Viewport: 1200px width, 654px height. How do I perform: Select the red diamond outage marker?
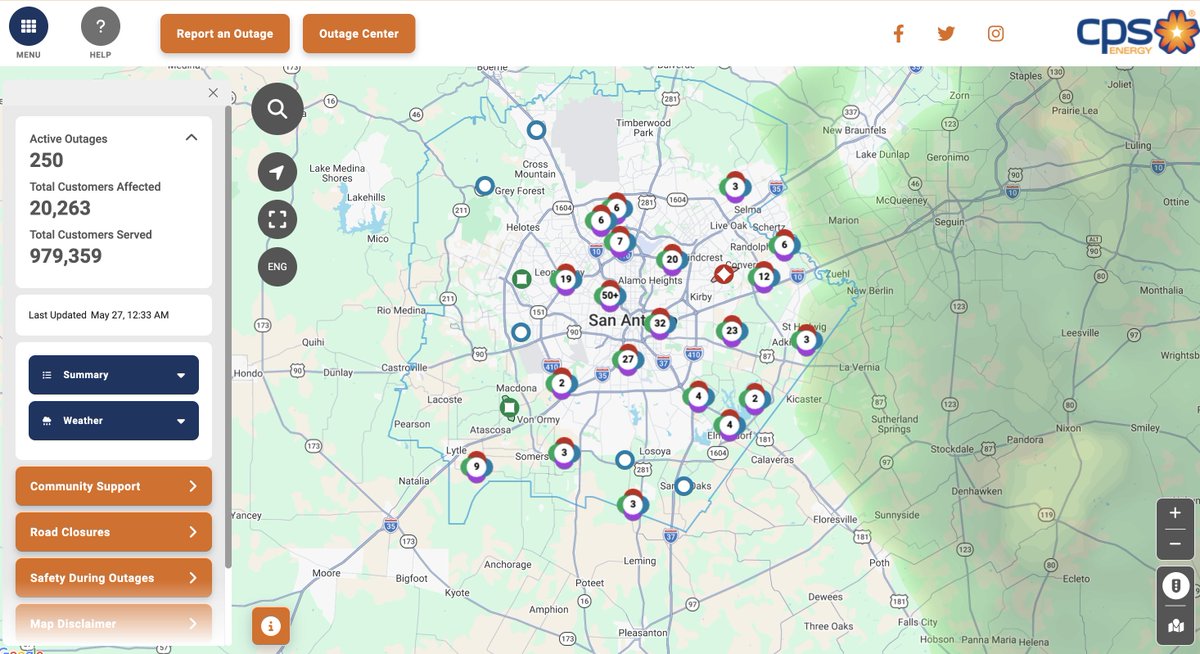pos(723,274)
